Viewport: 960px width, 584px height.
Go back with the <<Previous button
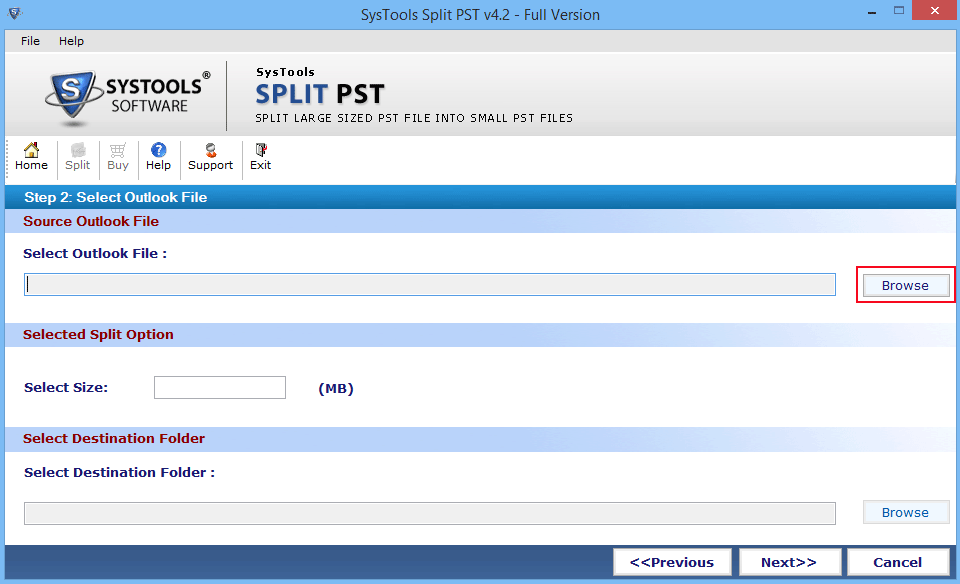(672, 562)
